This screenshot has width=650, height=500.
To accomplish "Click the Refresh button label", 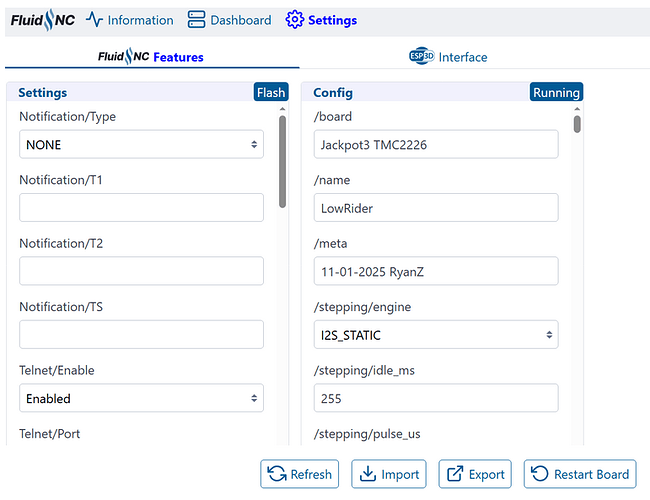I will click(311, 474).
